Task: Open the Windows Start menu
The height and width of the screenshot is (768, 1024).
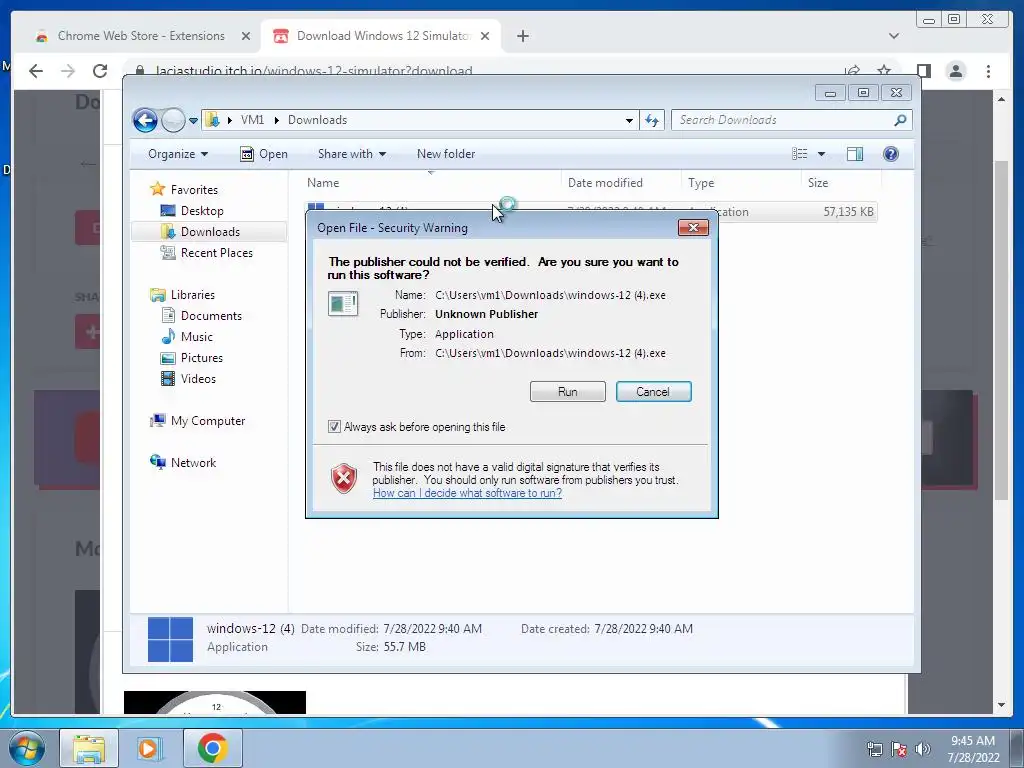Action: coord(27,748)
